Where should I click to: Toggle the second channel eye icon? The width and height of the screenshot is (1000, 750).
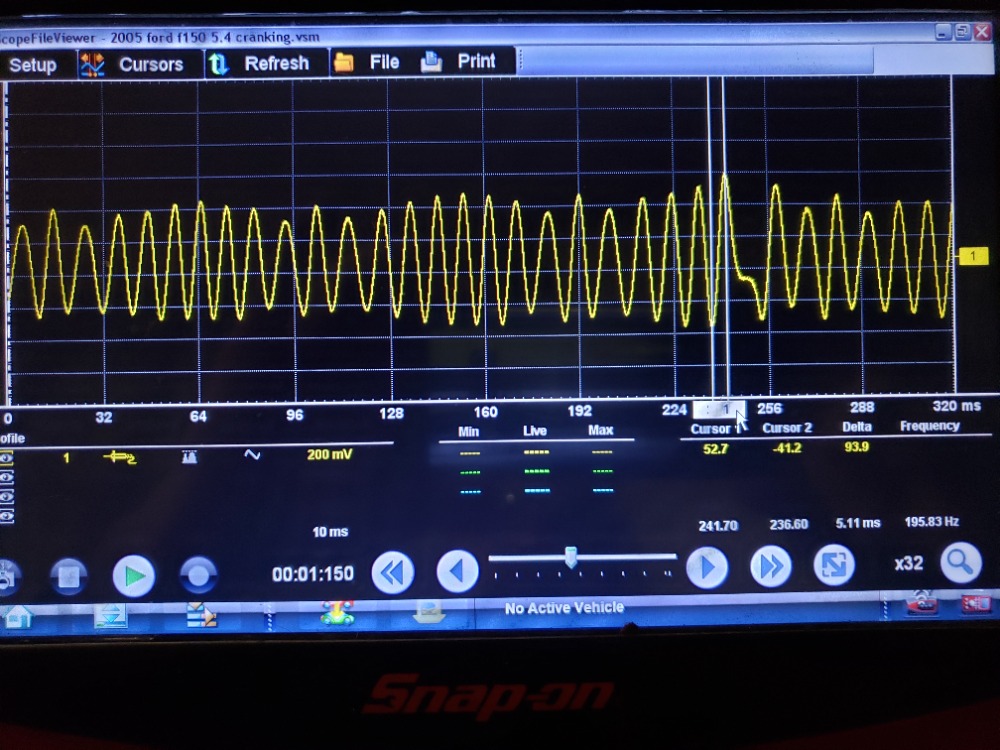tap(8, 478)
